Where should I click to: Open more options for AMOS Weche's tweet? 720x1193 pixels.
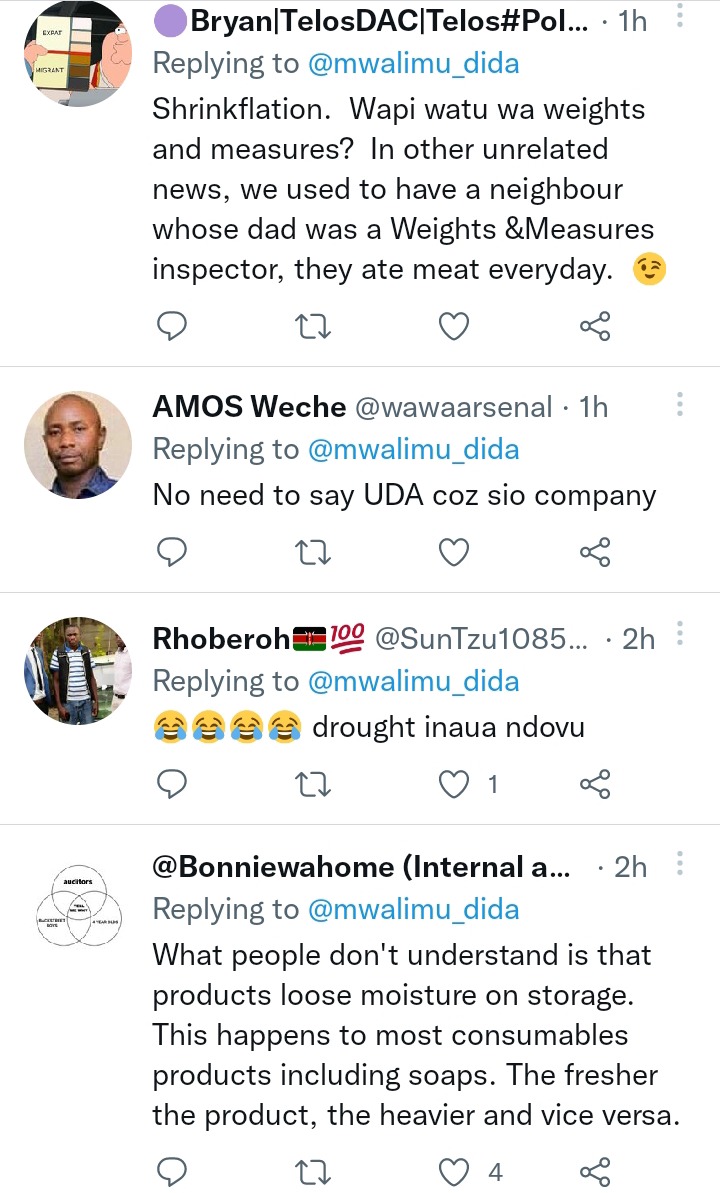tap(680, 405)
